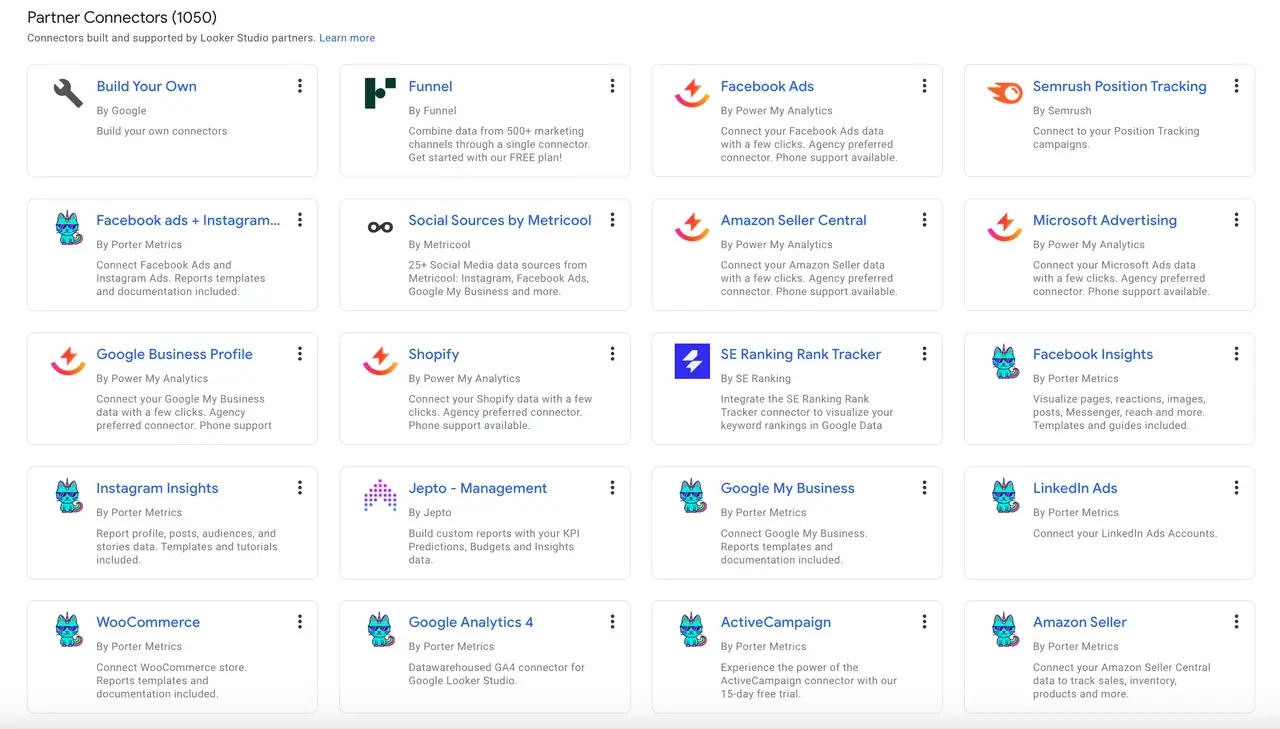Click the Facebook Insights cat icon
Image resolution: width=1280 pixels, height=729 pixels.
click(x=1004, y=361)
